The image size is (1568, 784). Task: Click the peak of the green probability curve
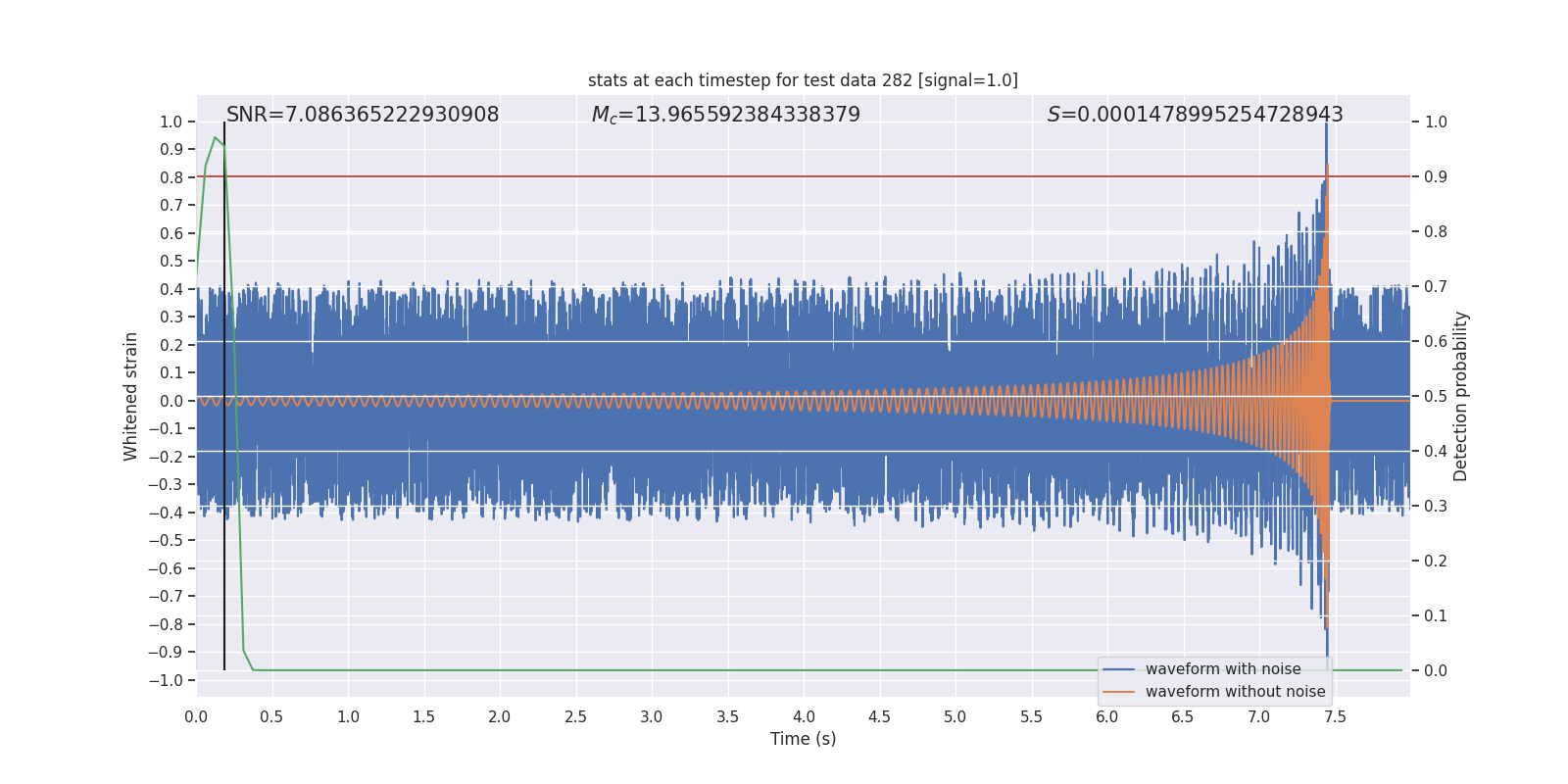click(x=215, y=137)
